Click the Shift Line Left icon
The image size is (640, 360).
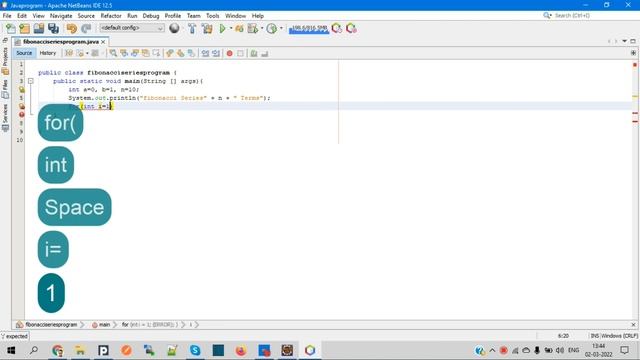click(x=205, y=53)
